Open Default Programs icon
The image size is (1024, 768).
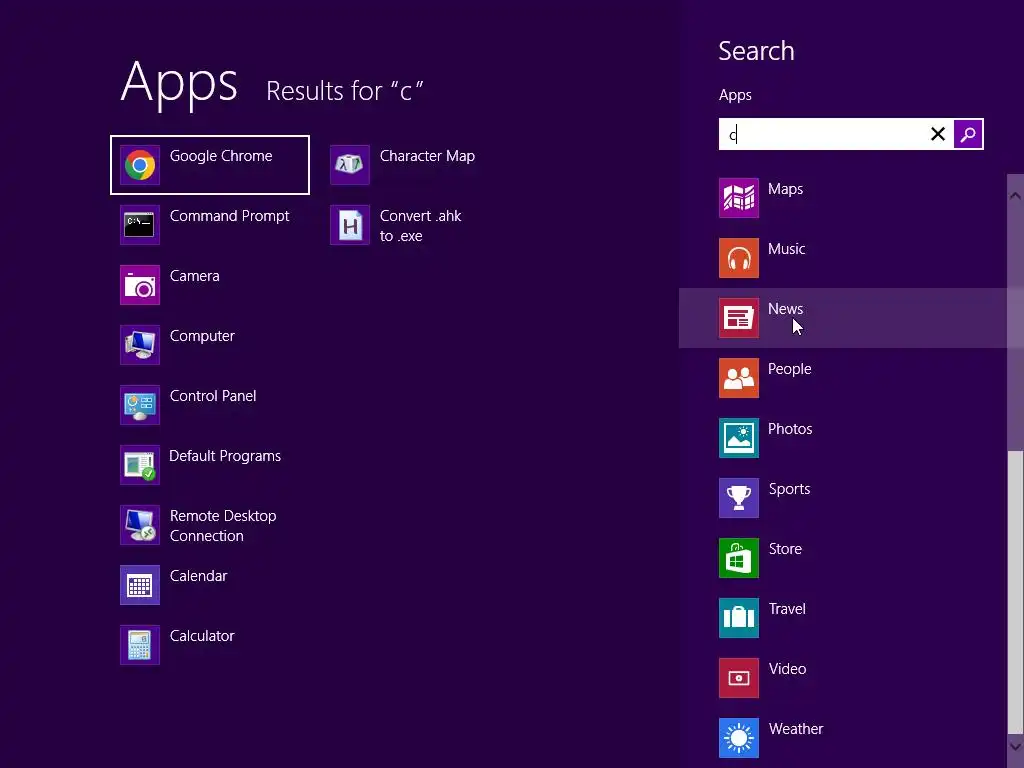pos(140,465)
